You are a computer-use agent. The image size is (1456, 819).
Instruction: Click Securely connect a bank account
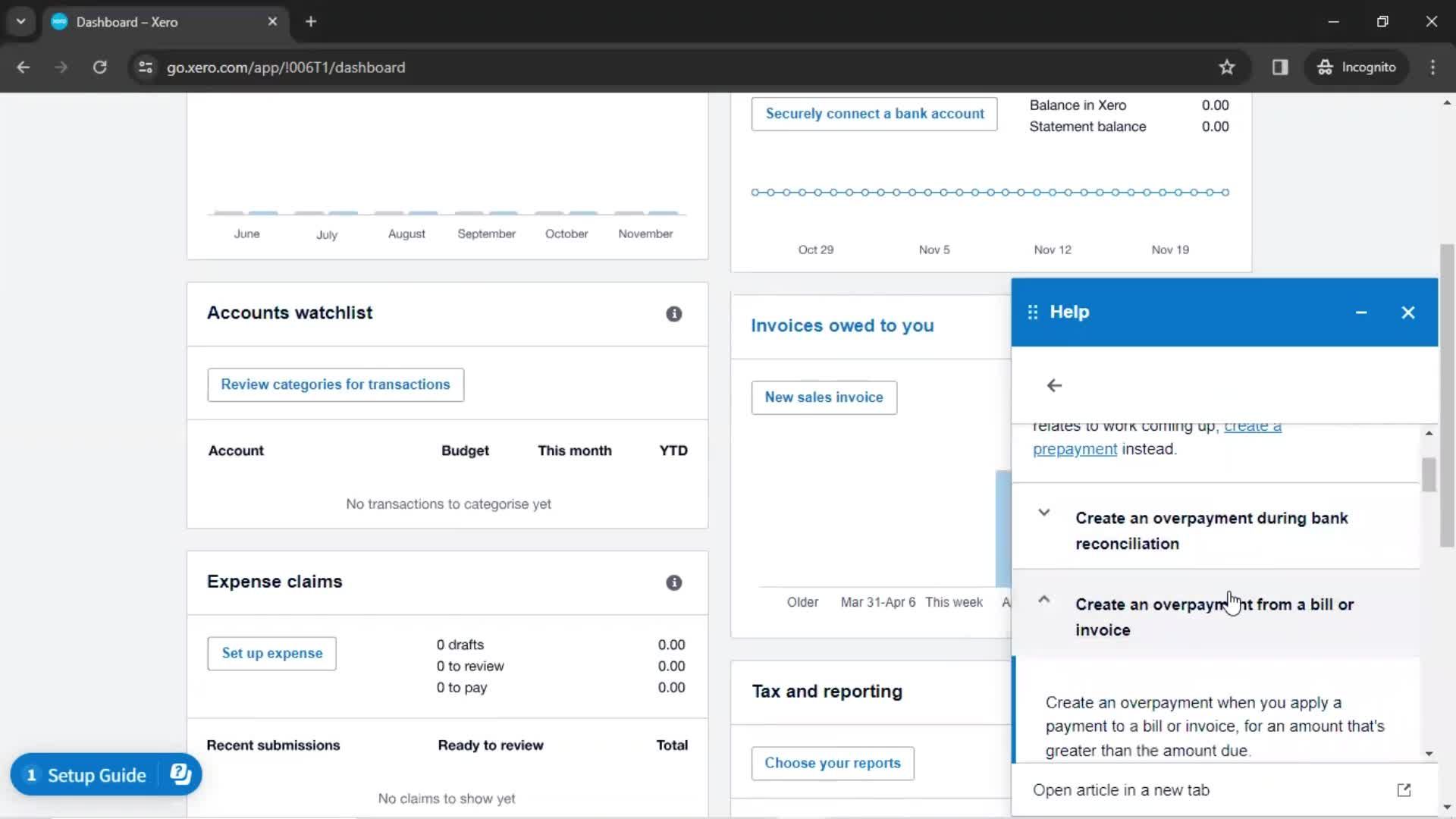click(x=874, y=114)
